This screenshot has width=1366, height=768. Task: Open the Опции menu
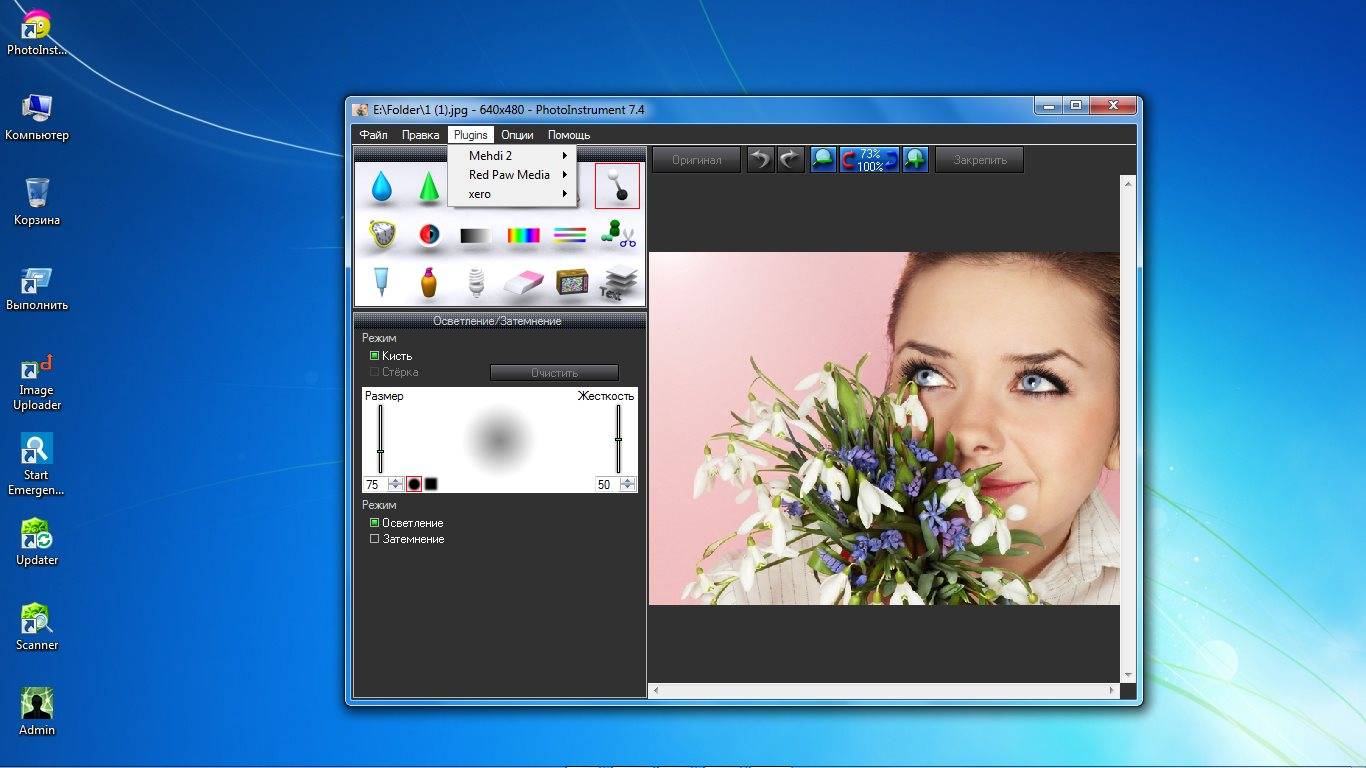pyautogui.click(x=517, y=134)
